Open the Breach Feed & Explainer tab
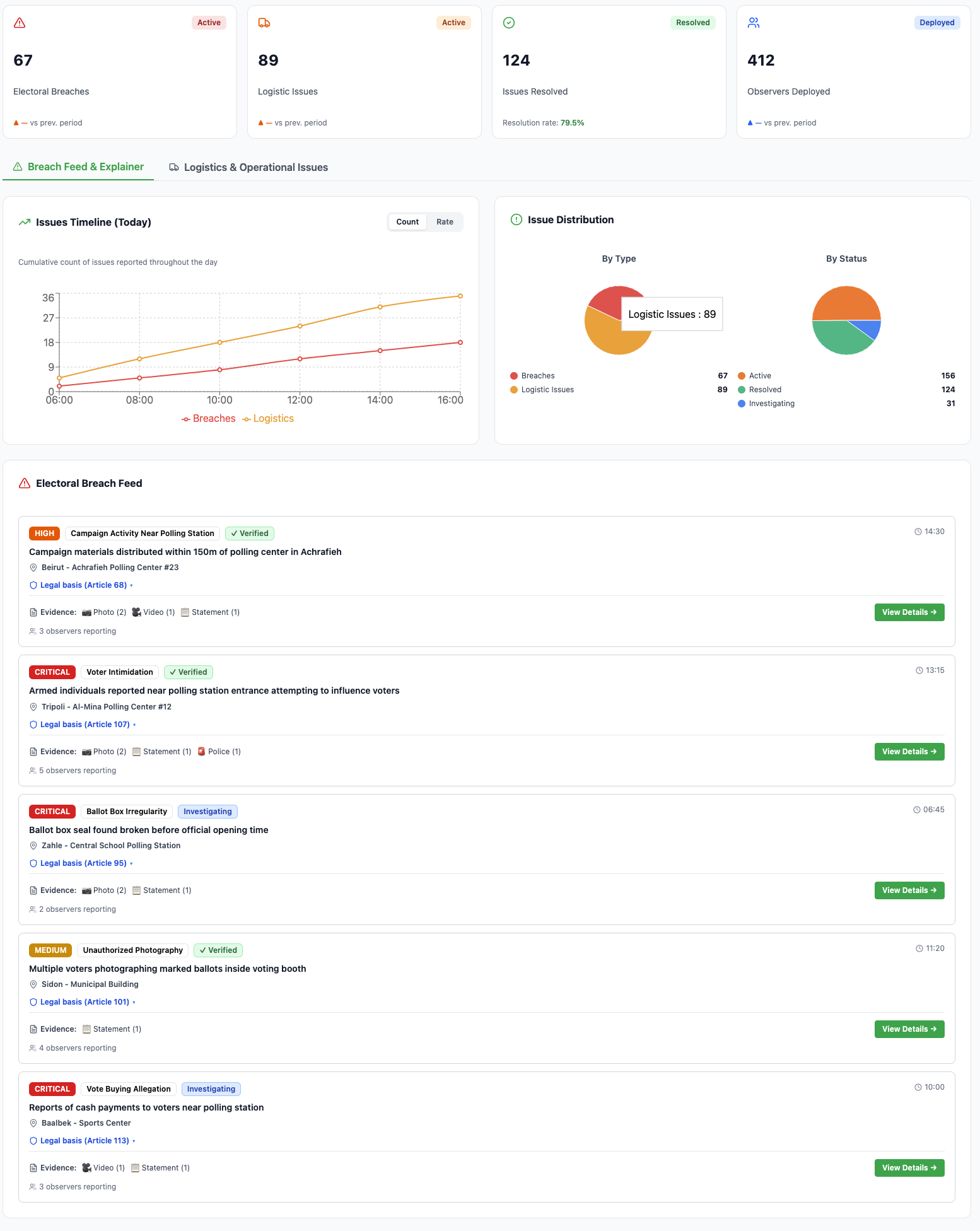 coord(78,167)
